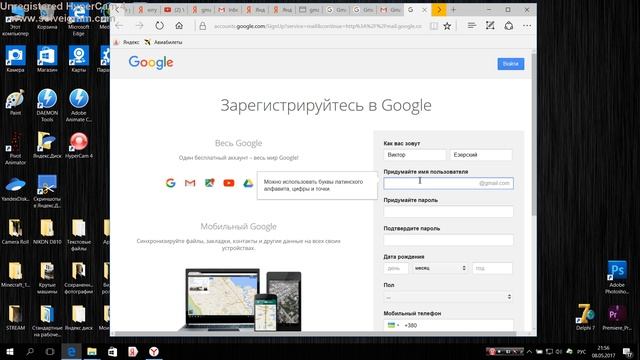
Task: Open the volume icon in system tray
Action: 559,351
